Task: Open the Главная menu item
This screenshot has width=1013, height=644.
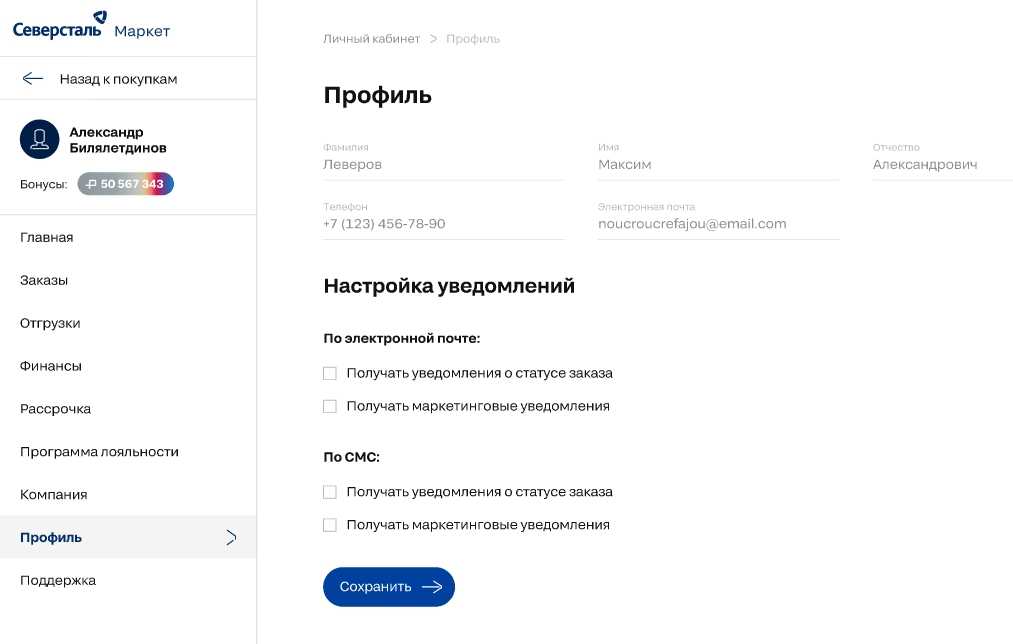Action: [x=47, y=237]
